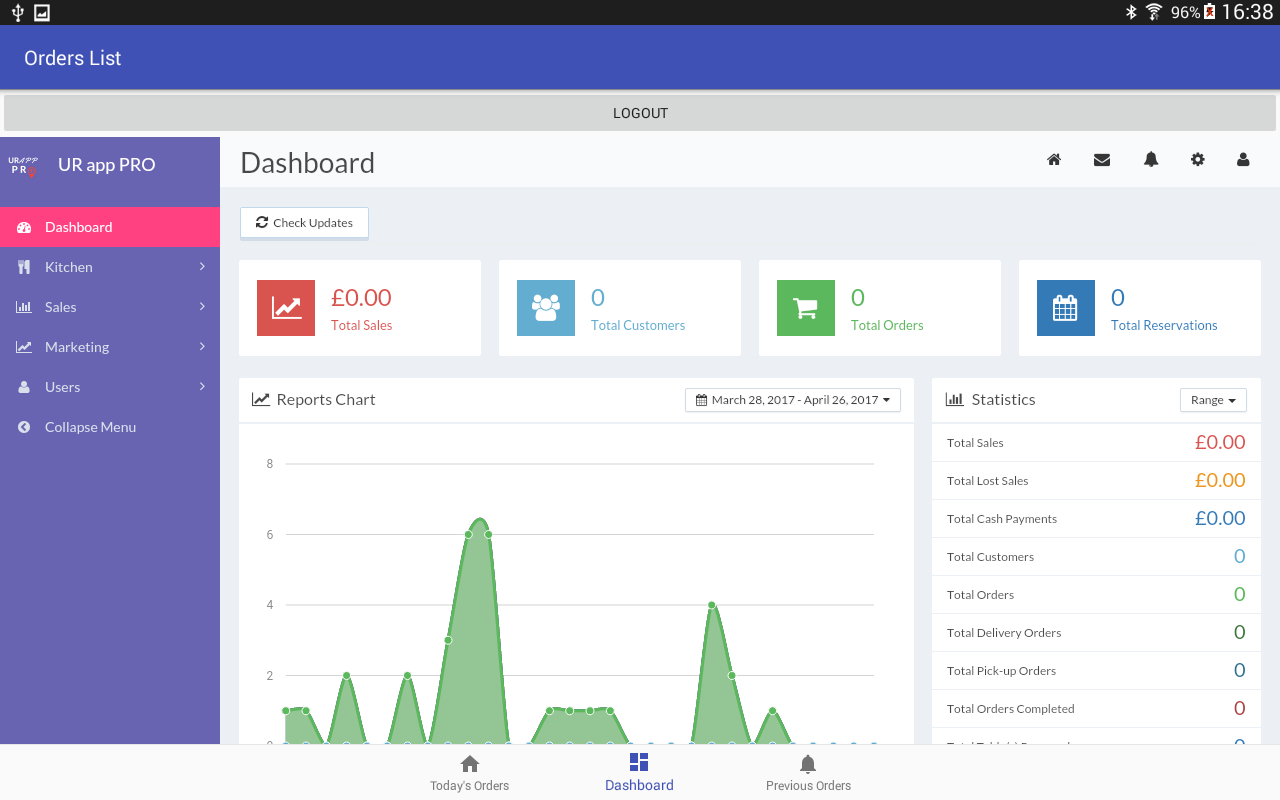
Task: Click the UR app PRO logo
Action: pyautogui.click(x=23, y=166)
